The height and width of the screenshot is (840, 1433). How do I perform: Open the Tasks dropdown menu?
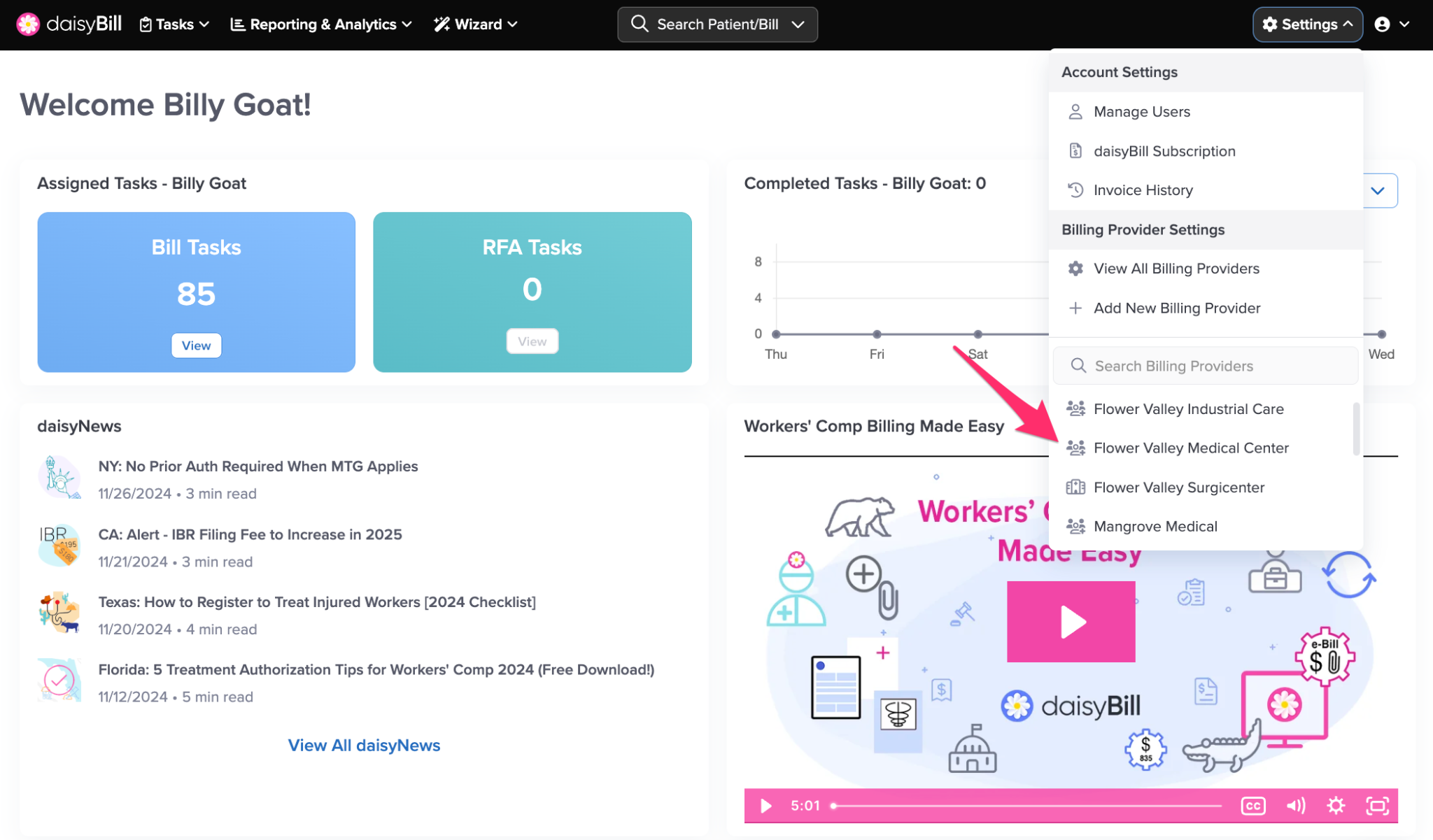point(174,24)
